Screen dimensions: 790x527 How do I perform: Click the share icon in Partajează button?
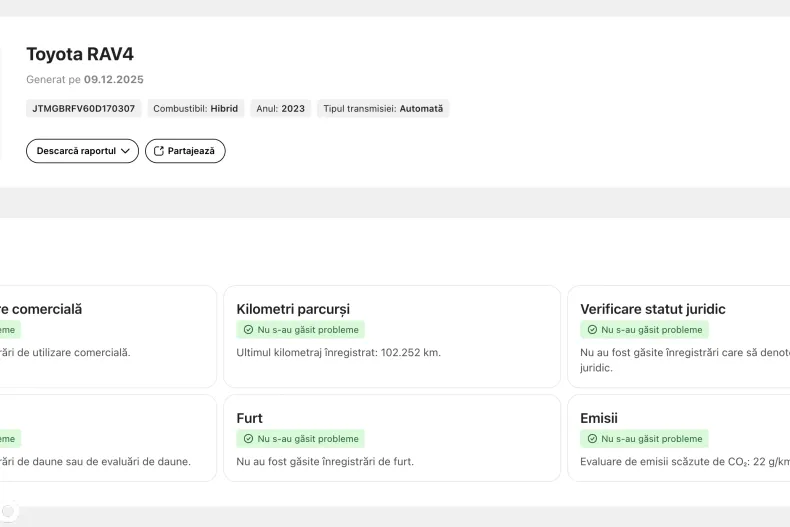(x=158, y=151)
